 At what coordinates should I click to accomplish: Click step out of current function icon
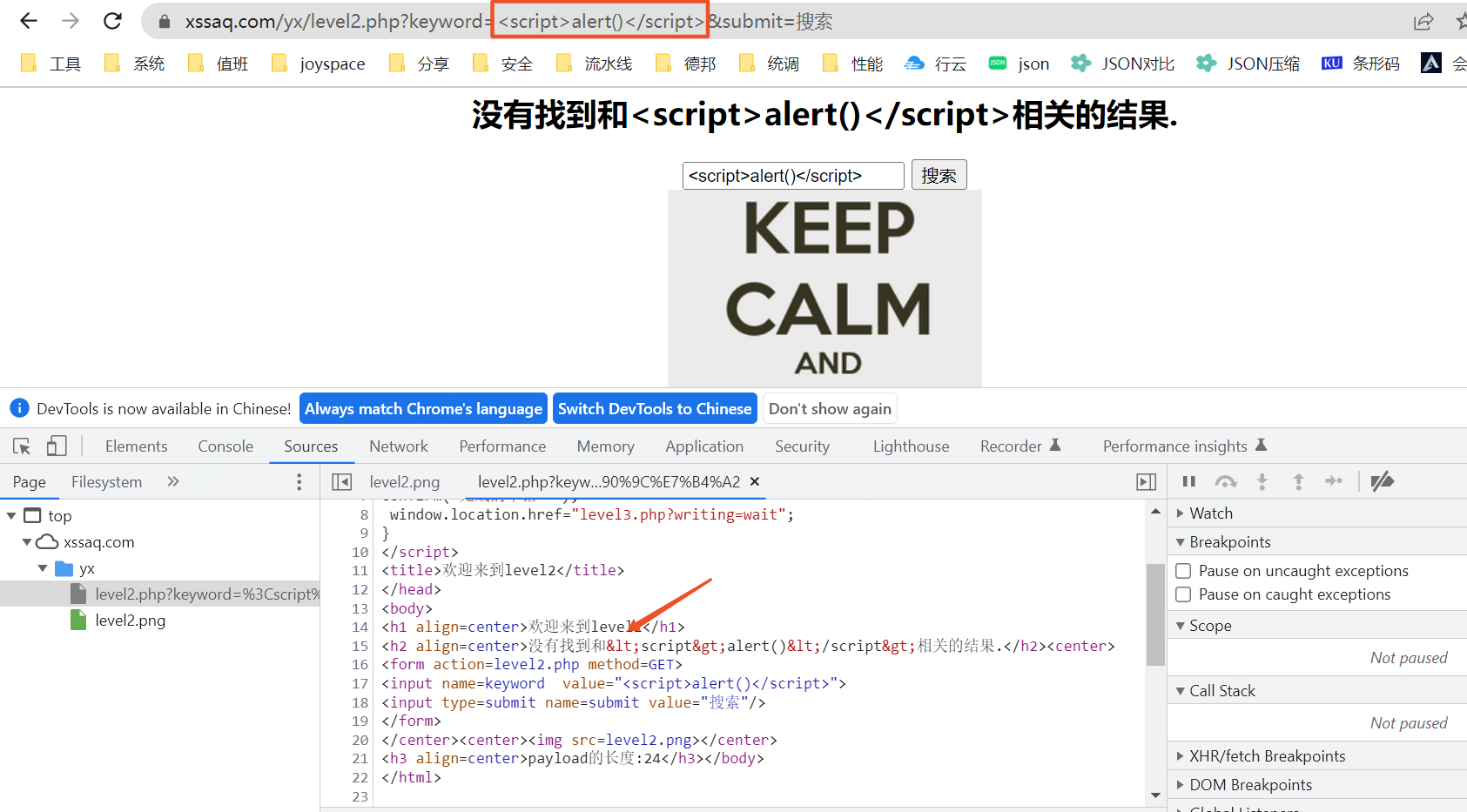point(1298,481)
